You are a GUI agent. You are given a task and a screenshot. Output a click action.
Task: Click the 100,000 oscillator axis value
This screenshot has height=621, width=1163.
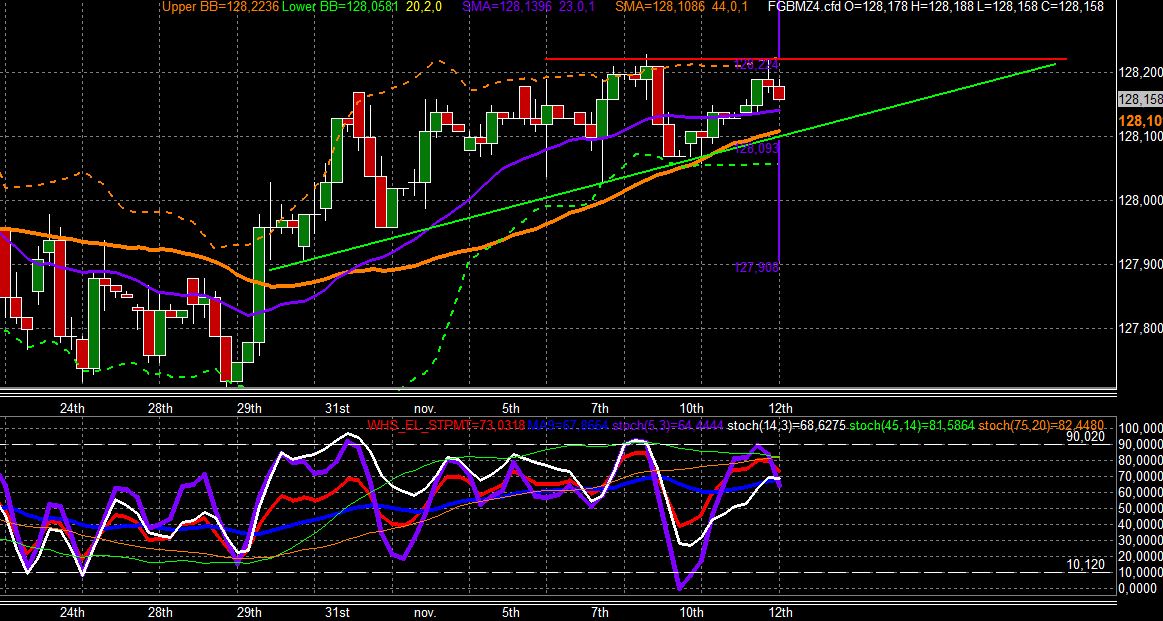pyautogui.click(x=1140, y=429)
